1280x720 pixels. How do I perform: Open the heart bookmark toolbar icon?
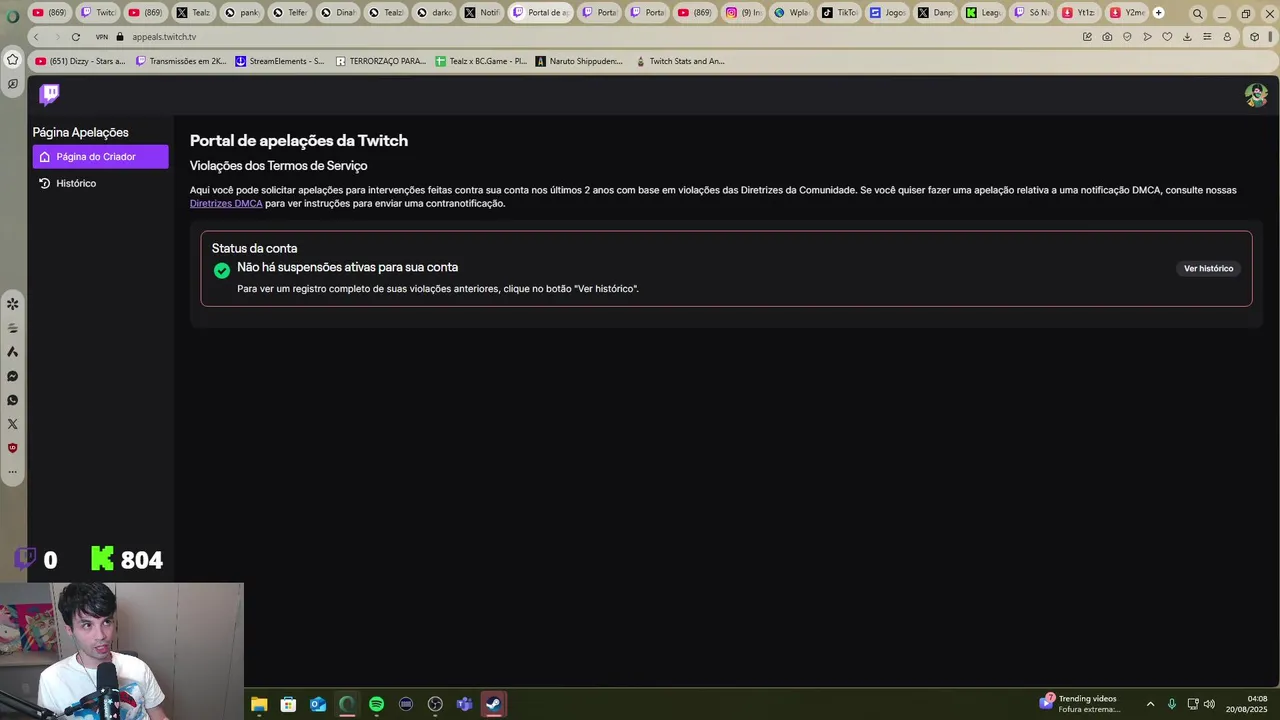(x=1167, y=37)
